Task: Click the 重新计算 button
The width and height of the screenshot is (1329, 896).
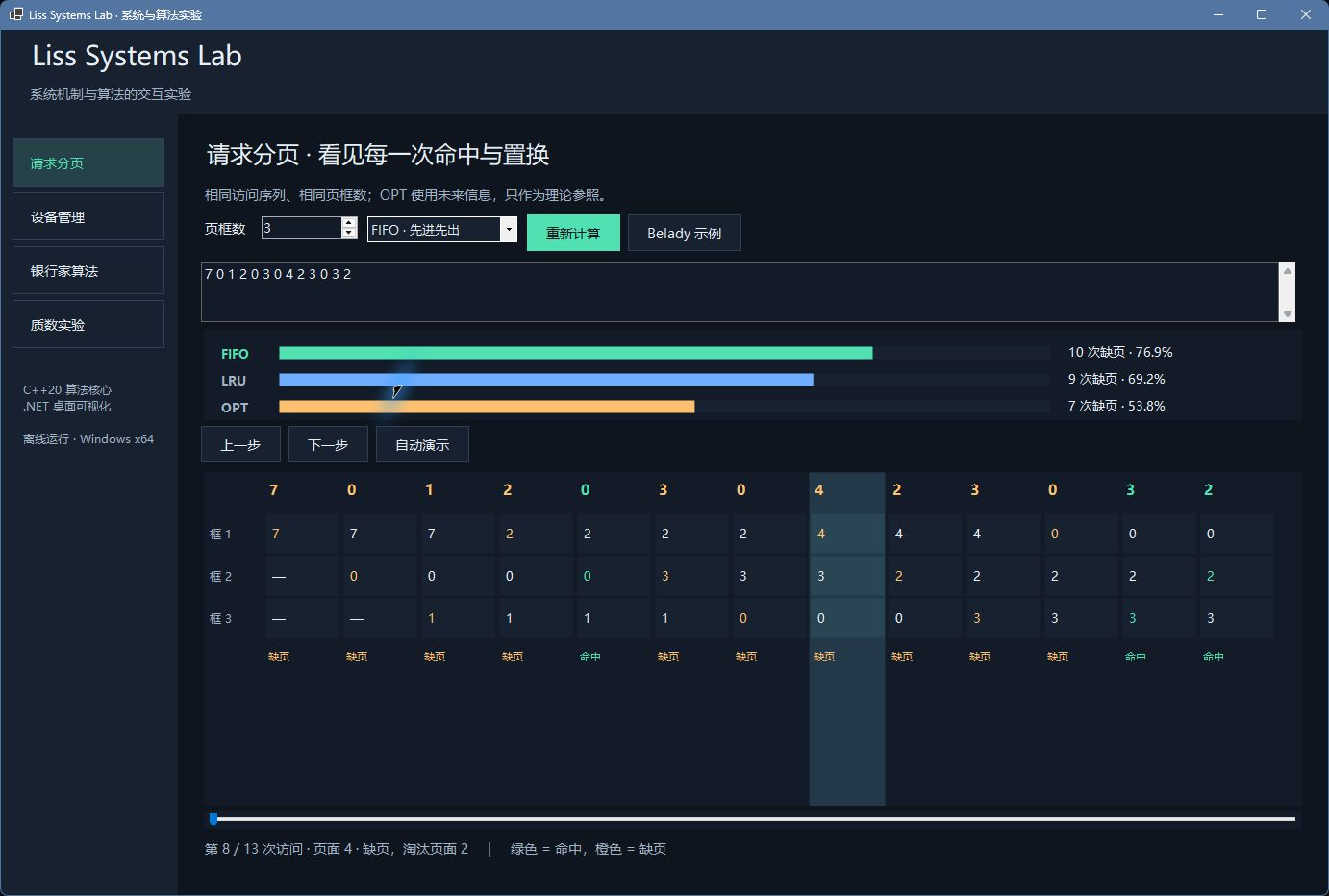Action: click(x=573, y=233)
